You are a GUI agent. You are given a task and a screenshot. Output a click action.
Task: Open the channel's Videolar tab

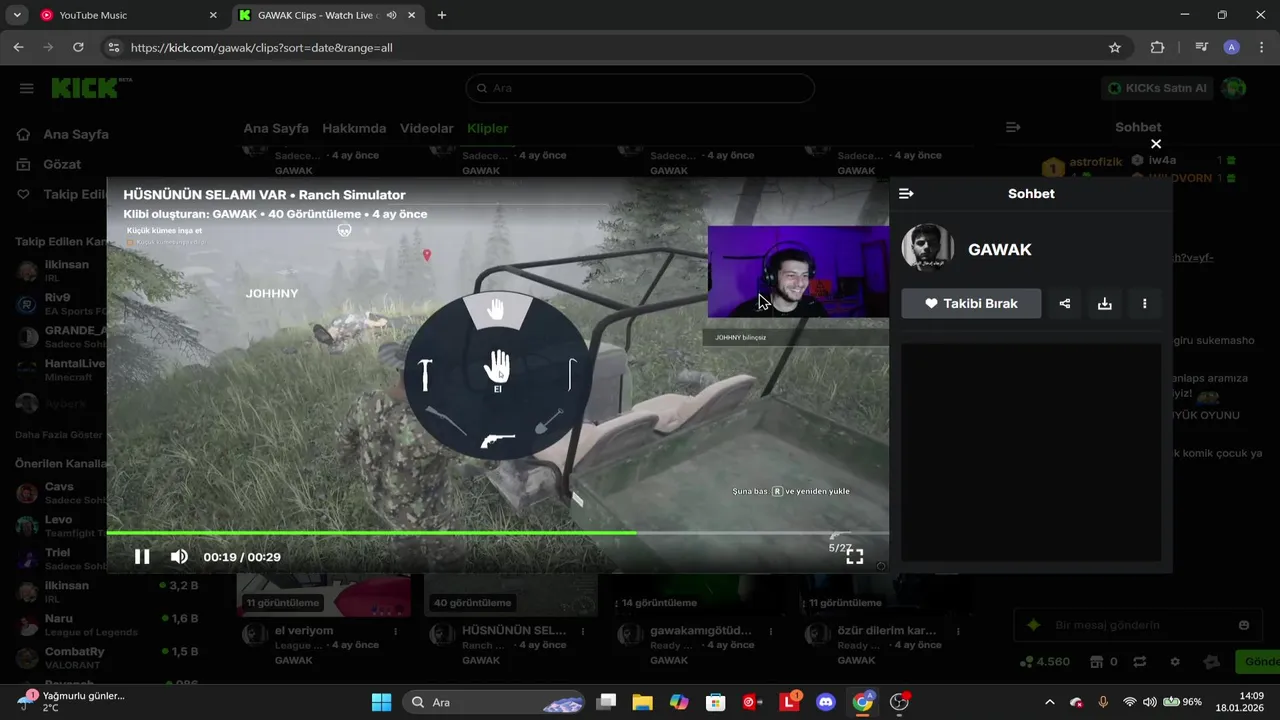point(427,128)
